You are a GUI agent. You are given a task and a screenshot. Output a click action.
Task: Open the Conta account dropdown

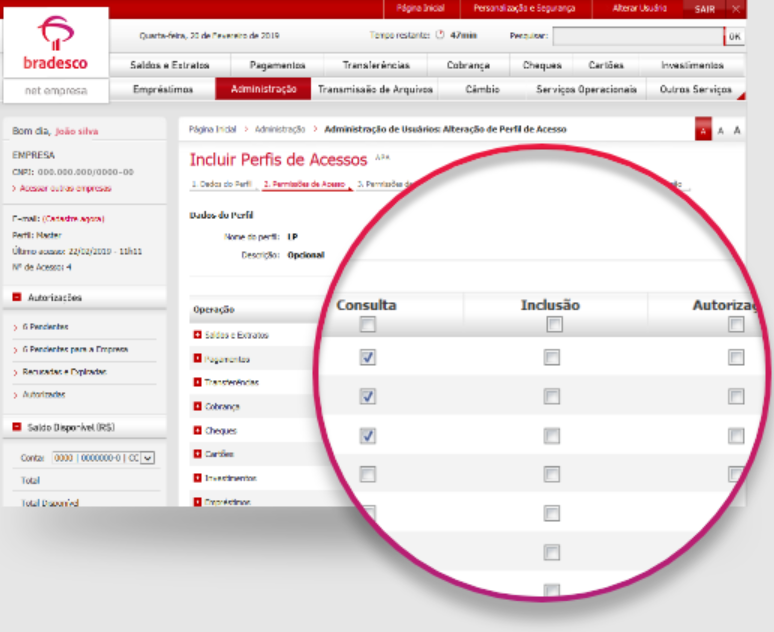click(x=147, y=458)
